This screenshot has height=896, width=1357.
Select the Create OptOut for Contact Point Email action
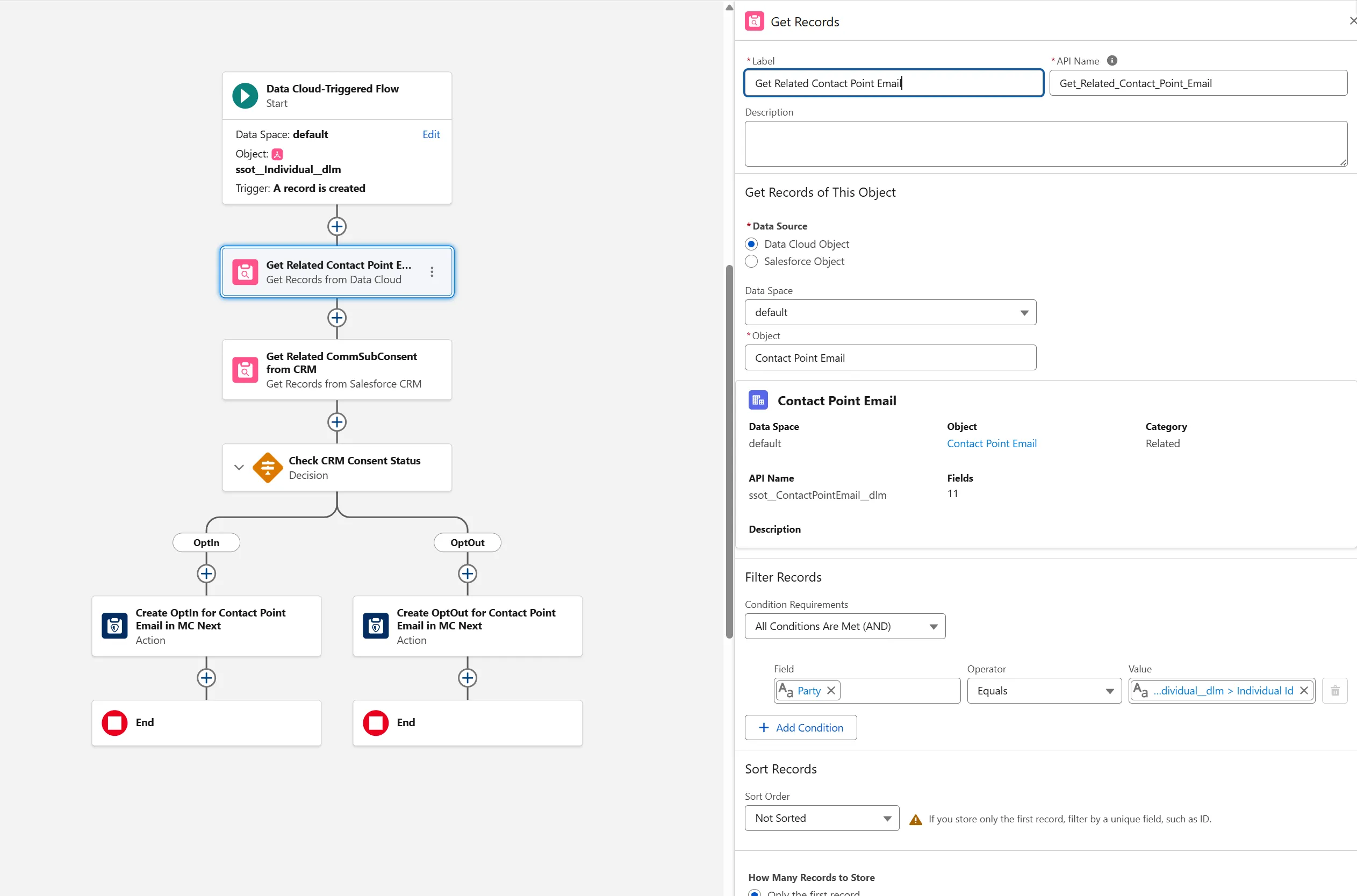pyautogui.click(x=468, y=626)
